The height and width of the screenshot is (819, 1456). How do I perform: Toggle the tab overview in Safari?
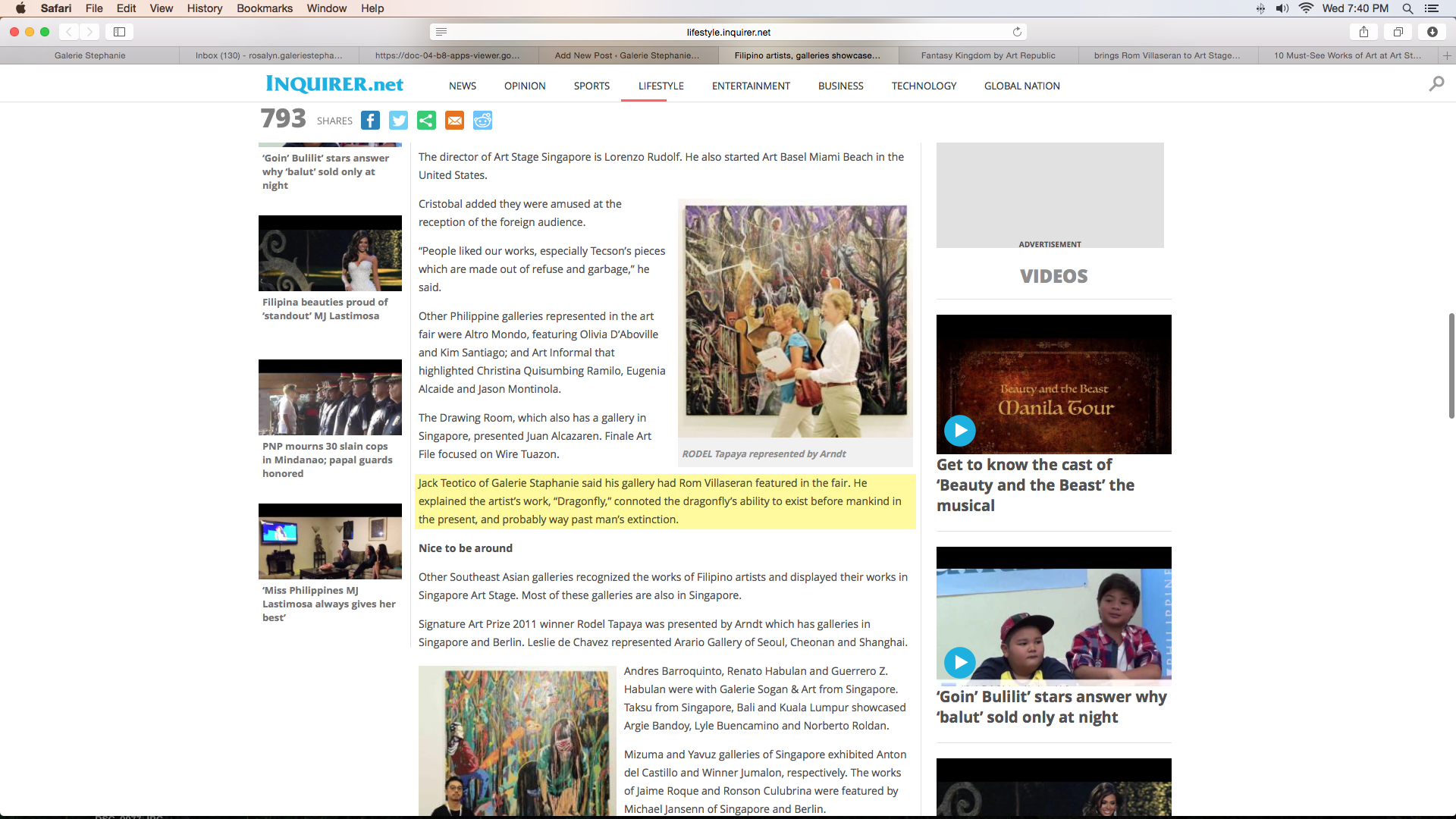[1399, 32]
